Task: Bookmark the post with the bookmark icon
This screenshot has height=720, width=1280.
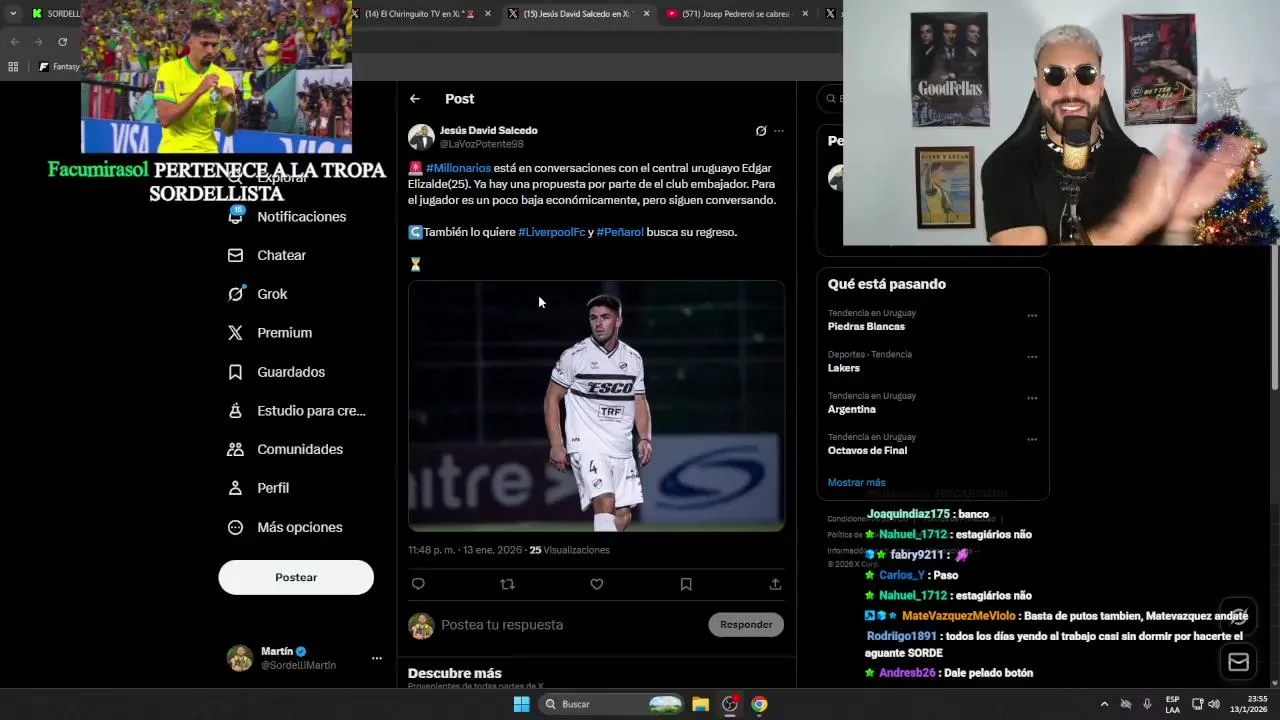Action: pos(686,584)
